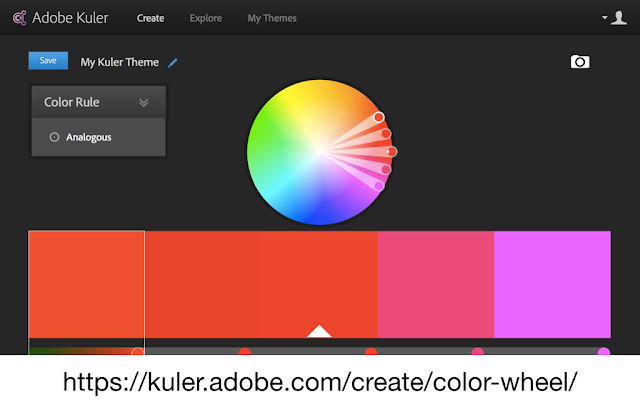Select the base swatch with white triangle
The image size is (640, 410).
(319, 284)
